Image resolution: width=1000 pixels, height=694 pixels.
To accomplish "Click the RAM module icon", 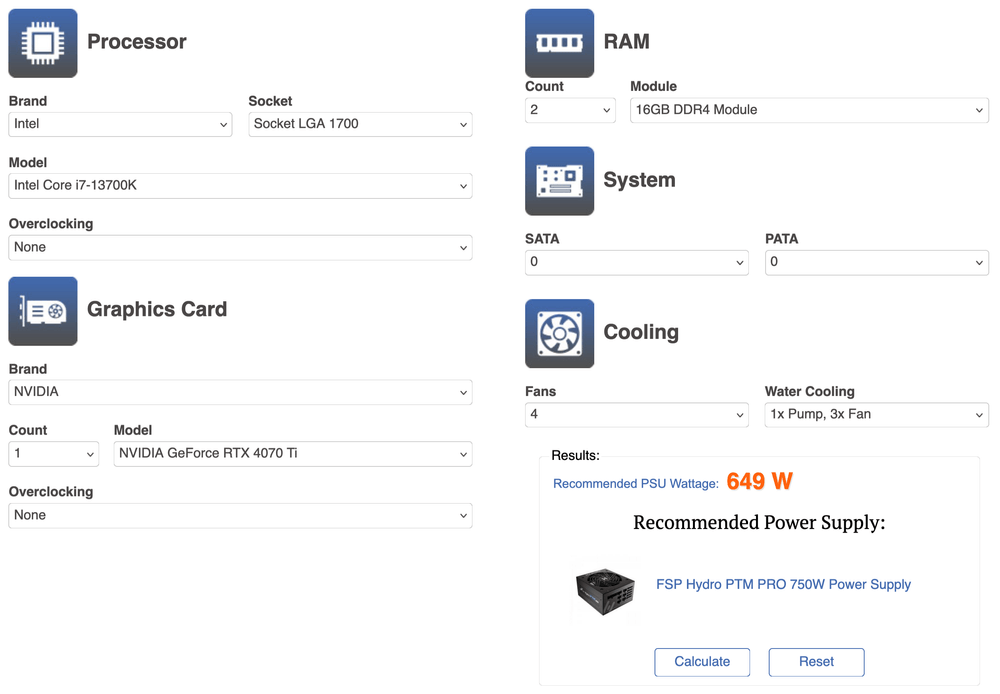I will (x=559, y=43).
